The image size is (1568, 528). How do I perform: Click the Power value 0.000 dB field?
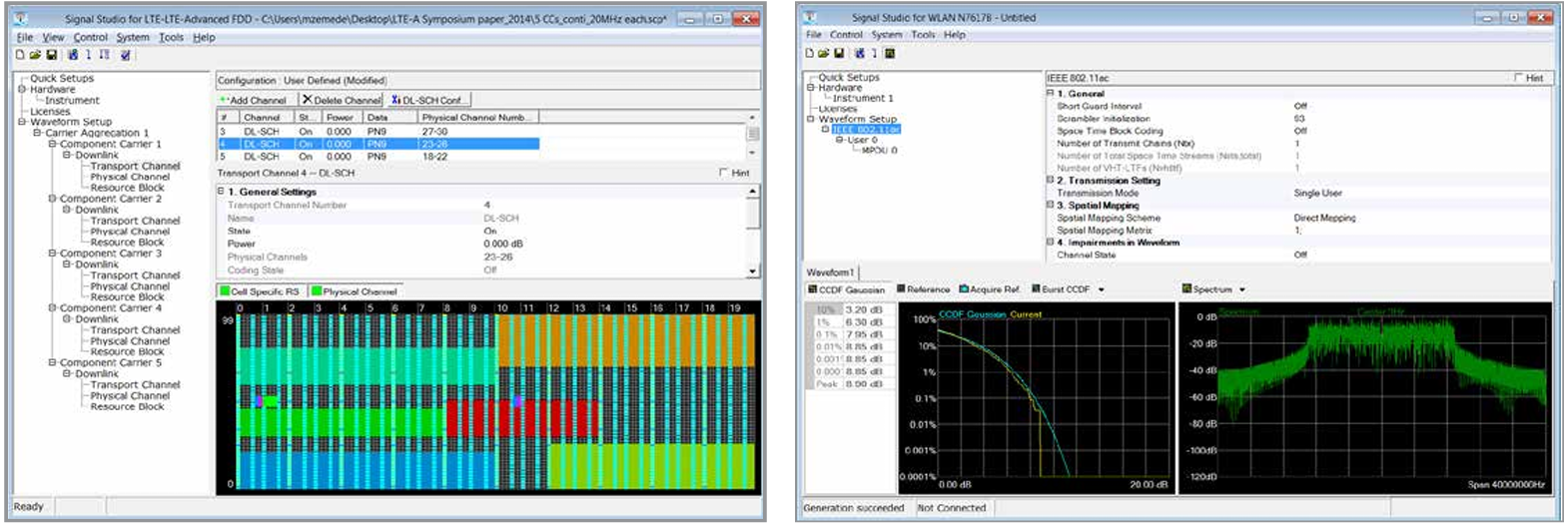click(x=503, y=244)
